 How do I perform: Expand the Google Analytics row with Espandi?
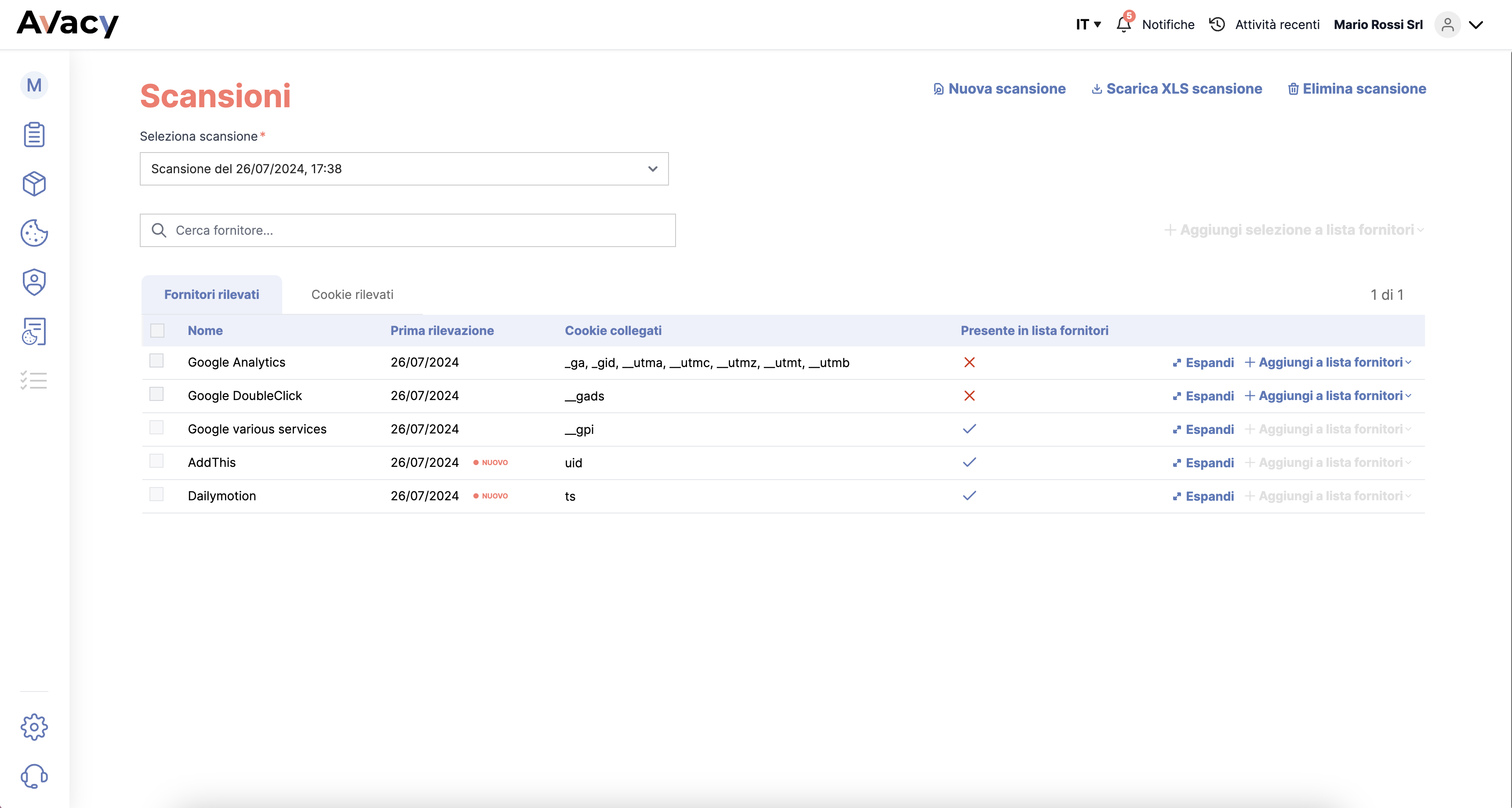1203,363
